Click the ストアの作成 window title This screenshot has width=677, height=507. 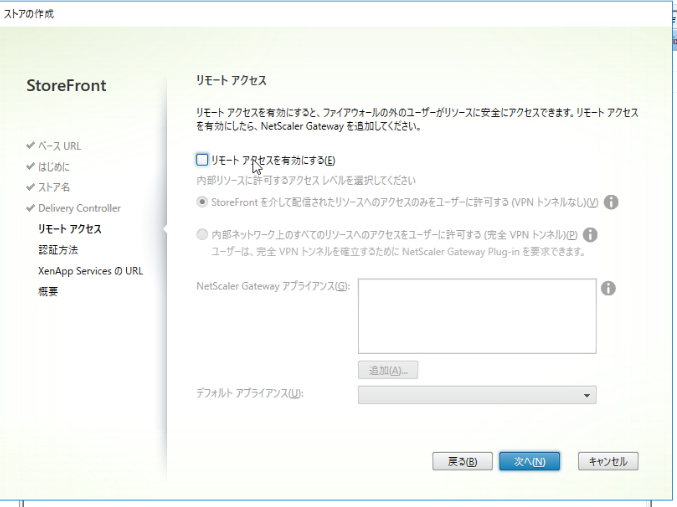(x=29, y=14)
